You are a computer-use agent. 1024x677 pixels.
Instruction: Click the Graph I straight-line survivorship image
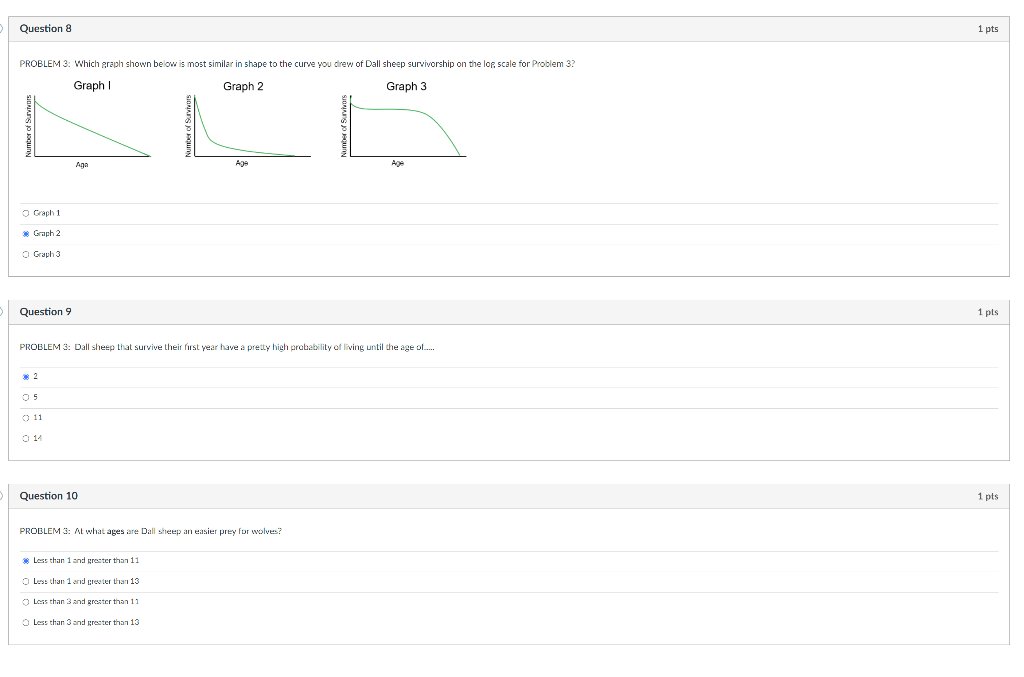point(89,124)
